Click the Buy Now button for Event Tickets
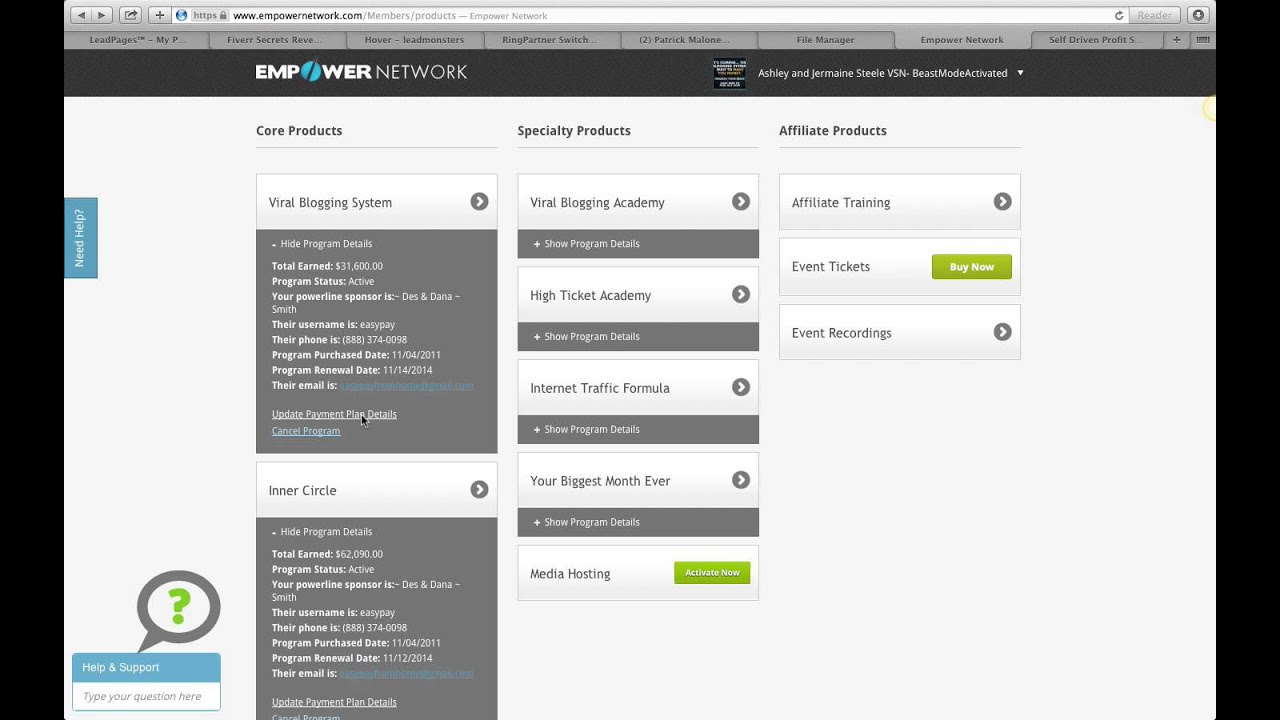Image resolution: width=1280 pixels, height=720 pixels. click(x=972, y=267)
